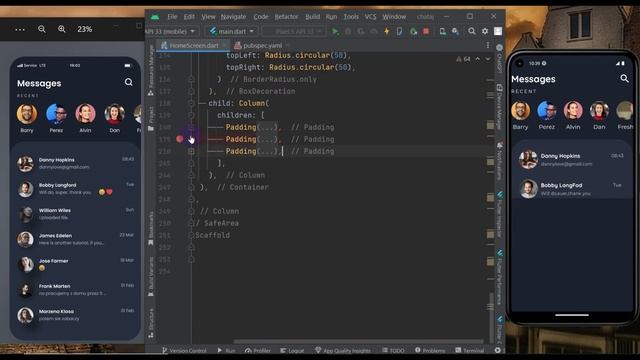
Task: Open the Version Control tool window
Action: [184, 350]
